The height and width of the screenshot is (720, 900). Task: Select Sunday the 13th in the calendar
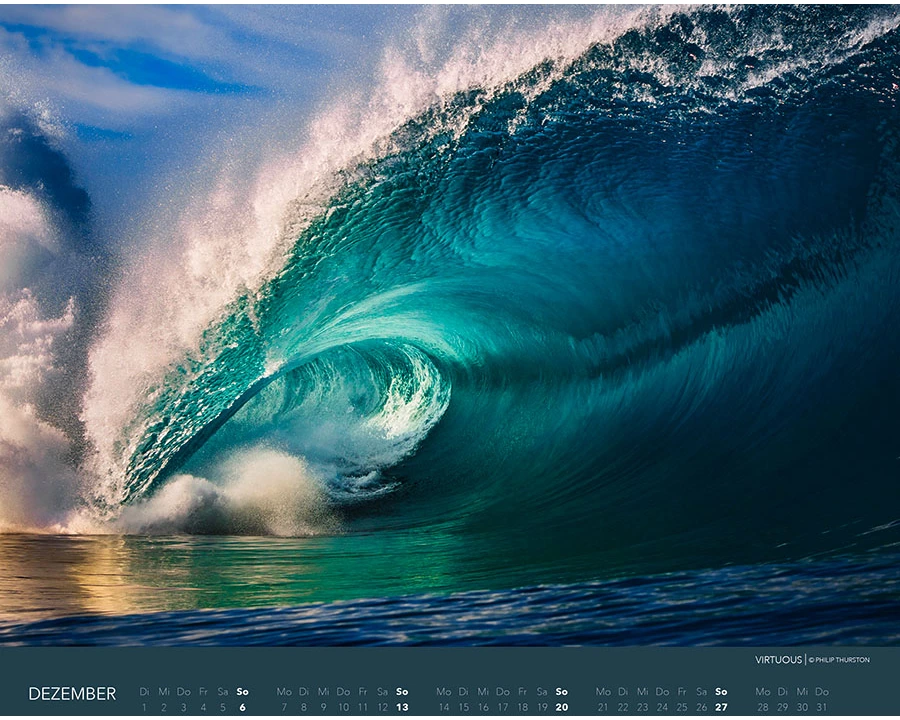402,707
